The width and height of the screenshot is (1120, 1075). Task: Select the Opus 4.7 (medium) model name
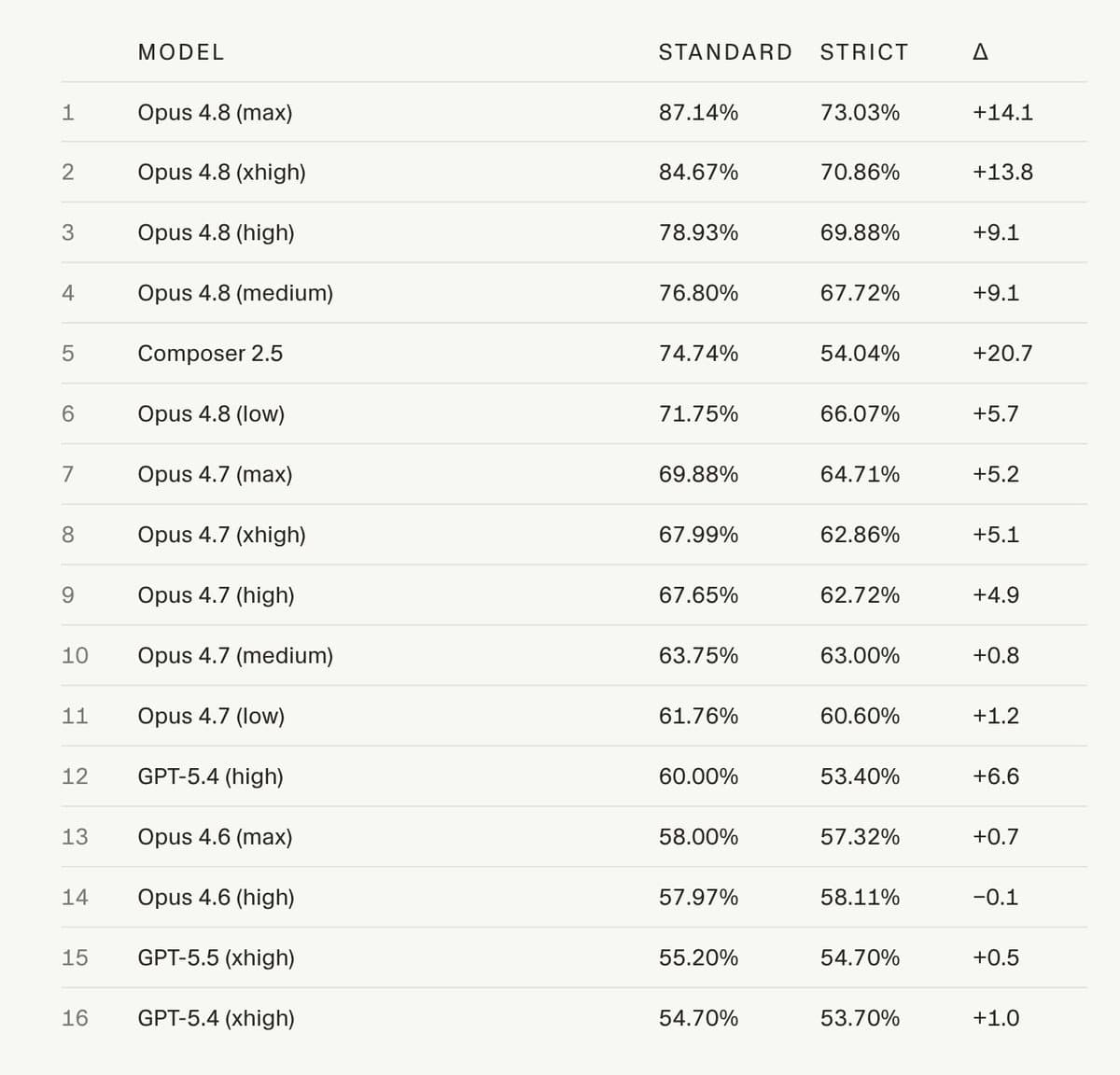235,656
